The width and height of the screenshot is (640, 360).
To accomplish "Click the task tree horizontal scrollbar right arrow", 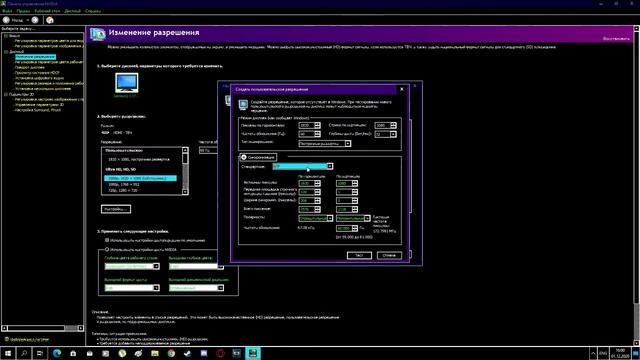I will tap(80, 328).
